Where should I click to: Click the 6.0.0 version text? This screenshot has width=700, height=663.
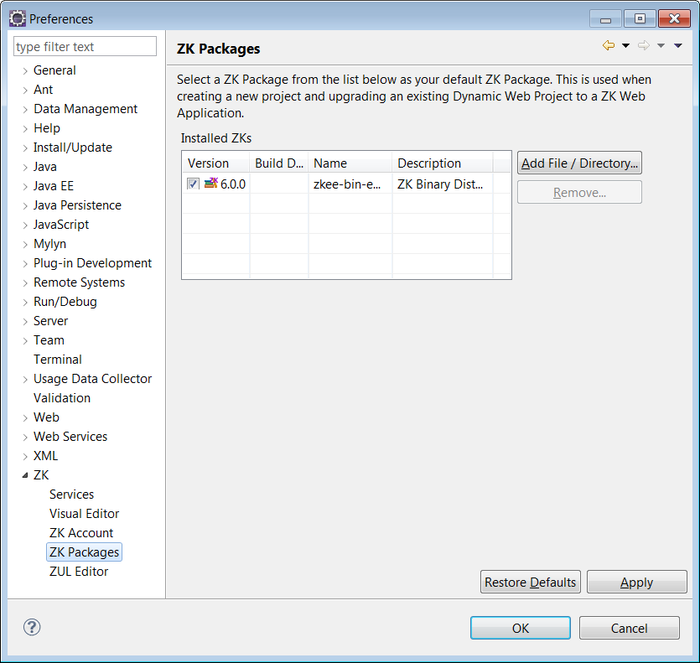point(233,184)
